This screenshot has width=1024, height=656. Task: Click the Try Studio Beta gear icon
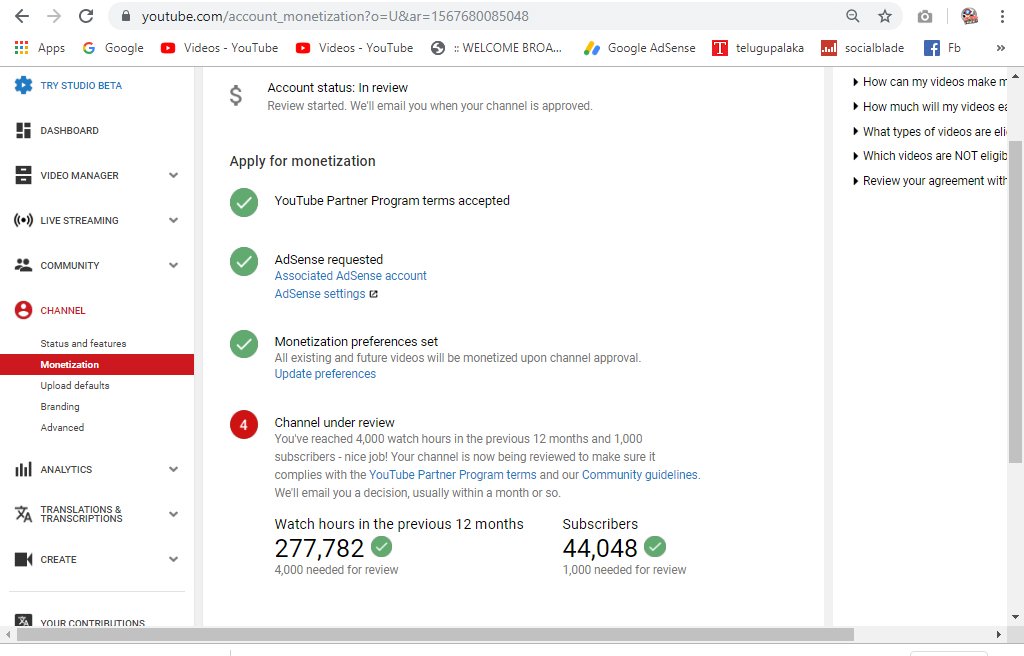click(x=24, y=85)
